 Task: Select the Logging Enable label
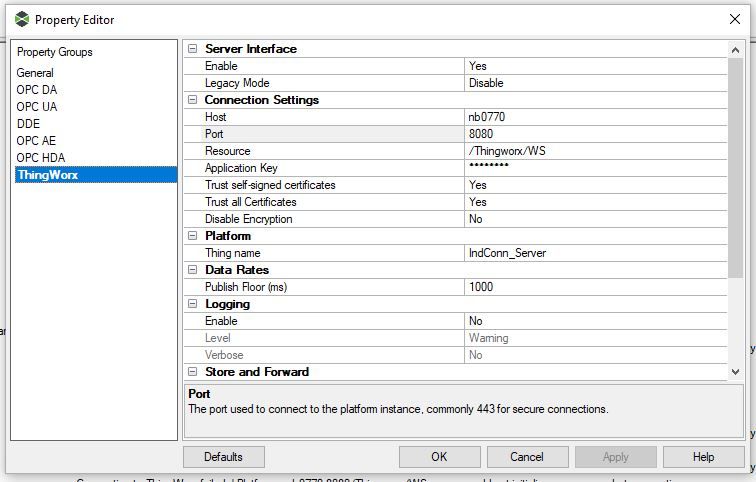[221, 321]
